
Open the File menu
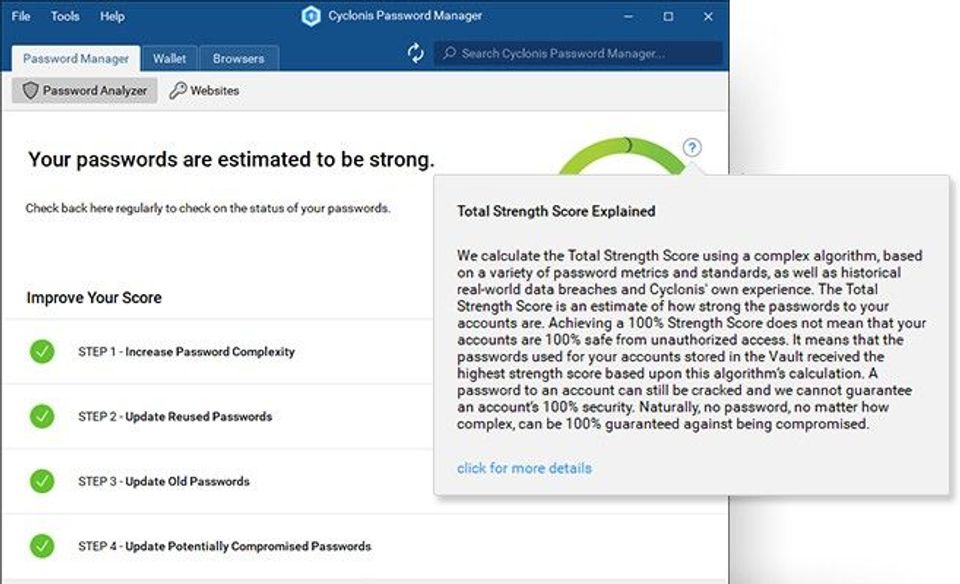21,16
